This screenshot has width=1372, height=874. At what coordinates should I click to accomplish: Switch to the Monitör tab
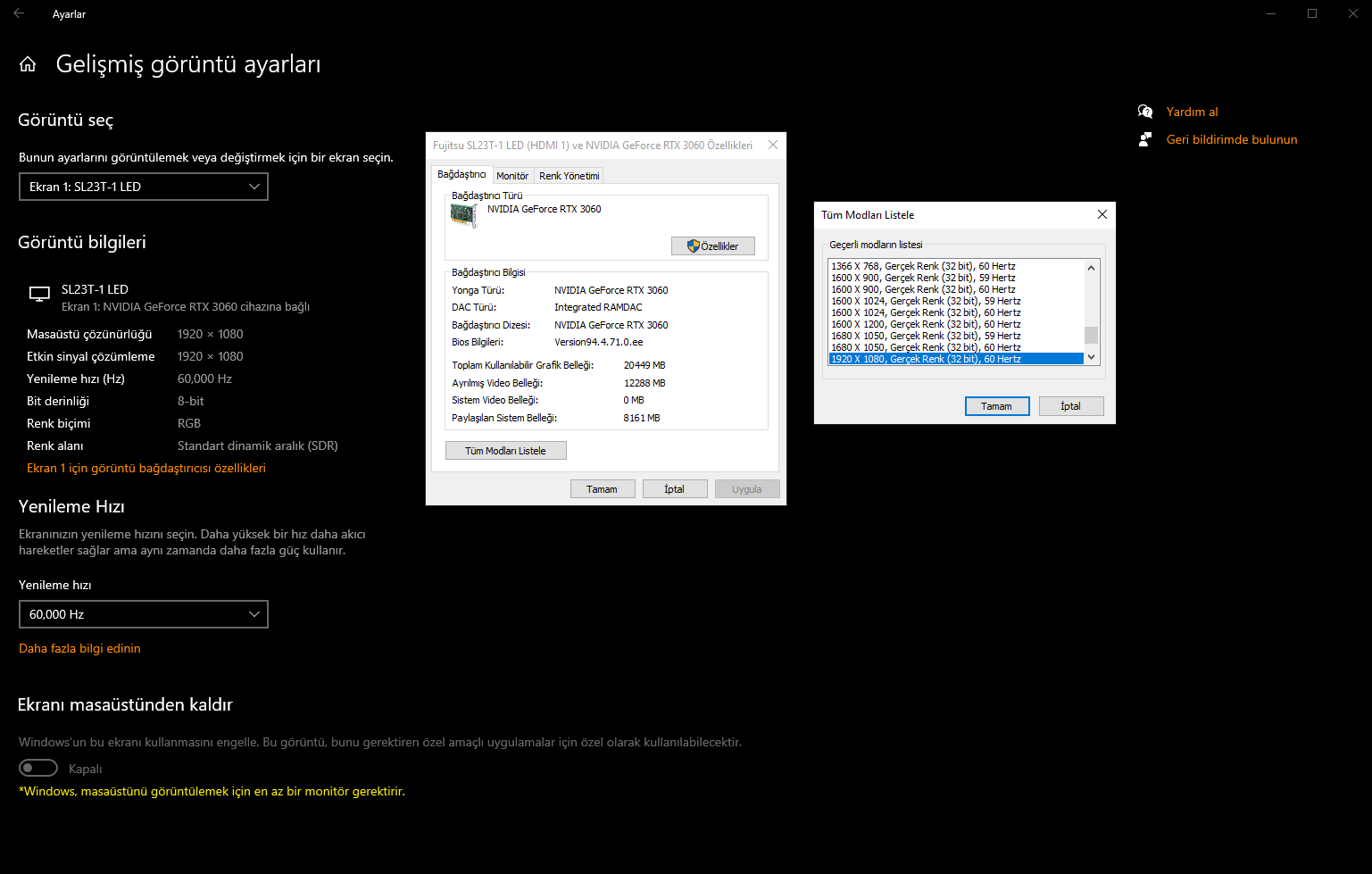click(512, 176)
